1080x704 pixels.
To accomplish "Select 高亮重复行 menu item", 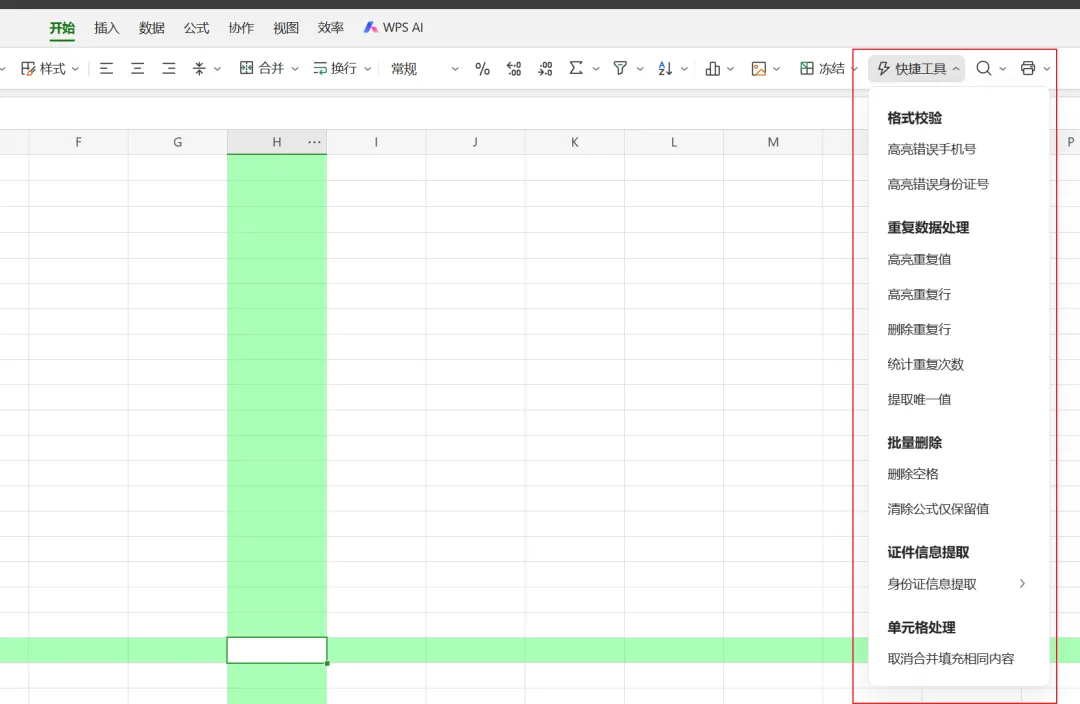I will tap(920, 294).
